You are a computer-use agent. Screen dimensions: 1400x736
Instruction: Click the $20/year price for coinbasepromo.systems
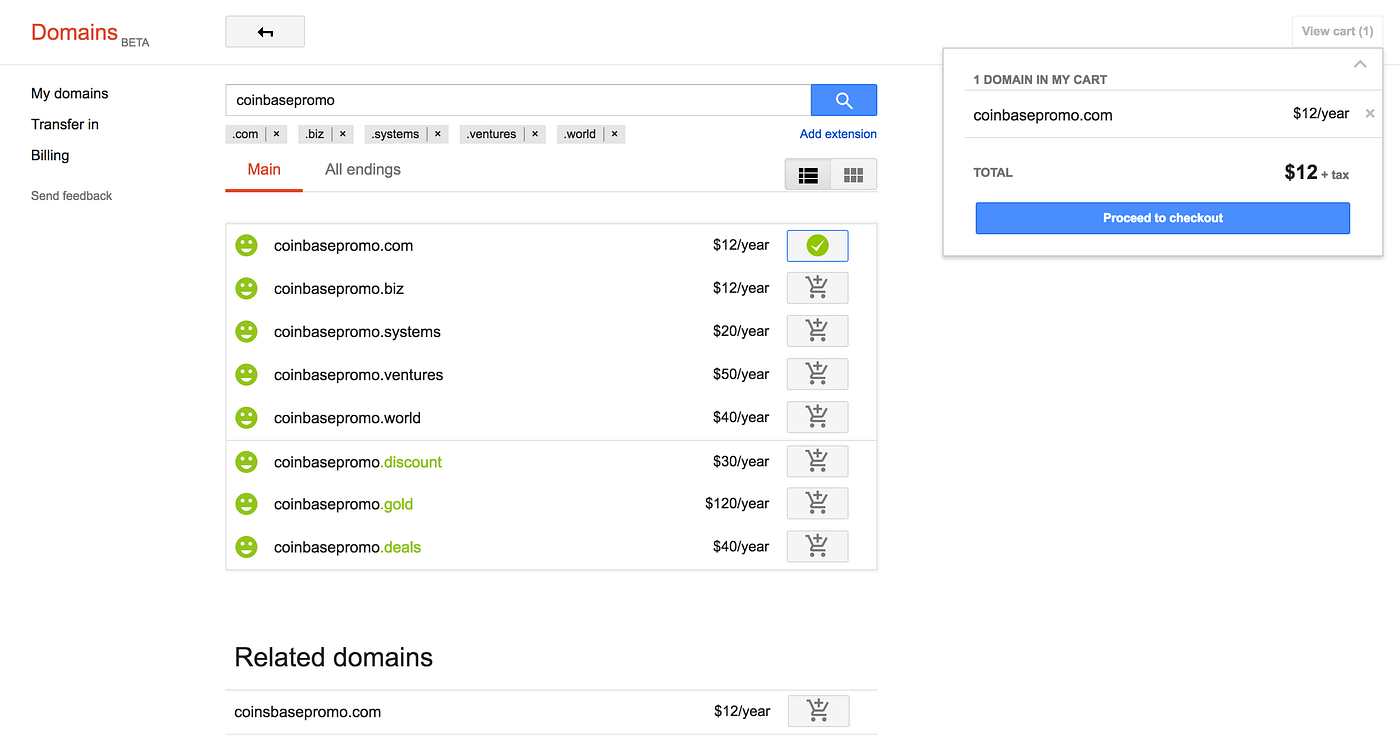pyautogui.click(x=741, y=331)
